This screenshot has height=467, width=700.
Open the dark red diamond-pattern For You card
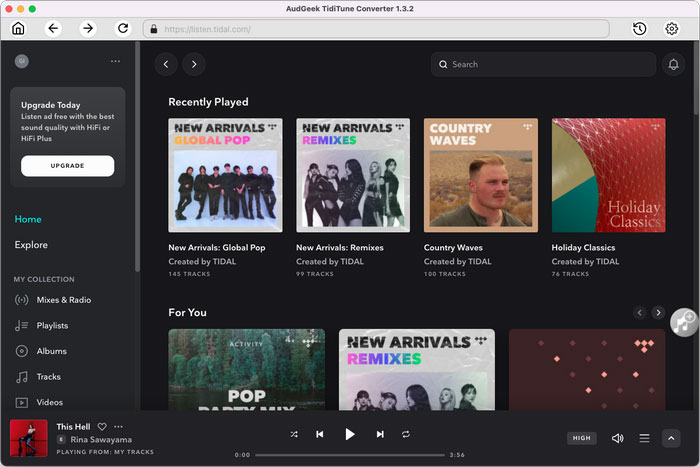pos(587,370)
